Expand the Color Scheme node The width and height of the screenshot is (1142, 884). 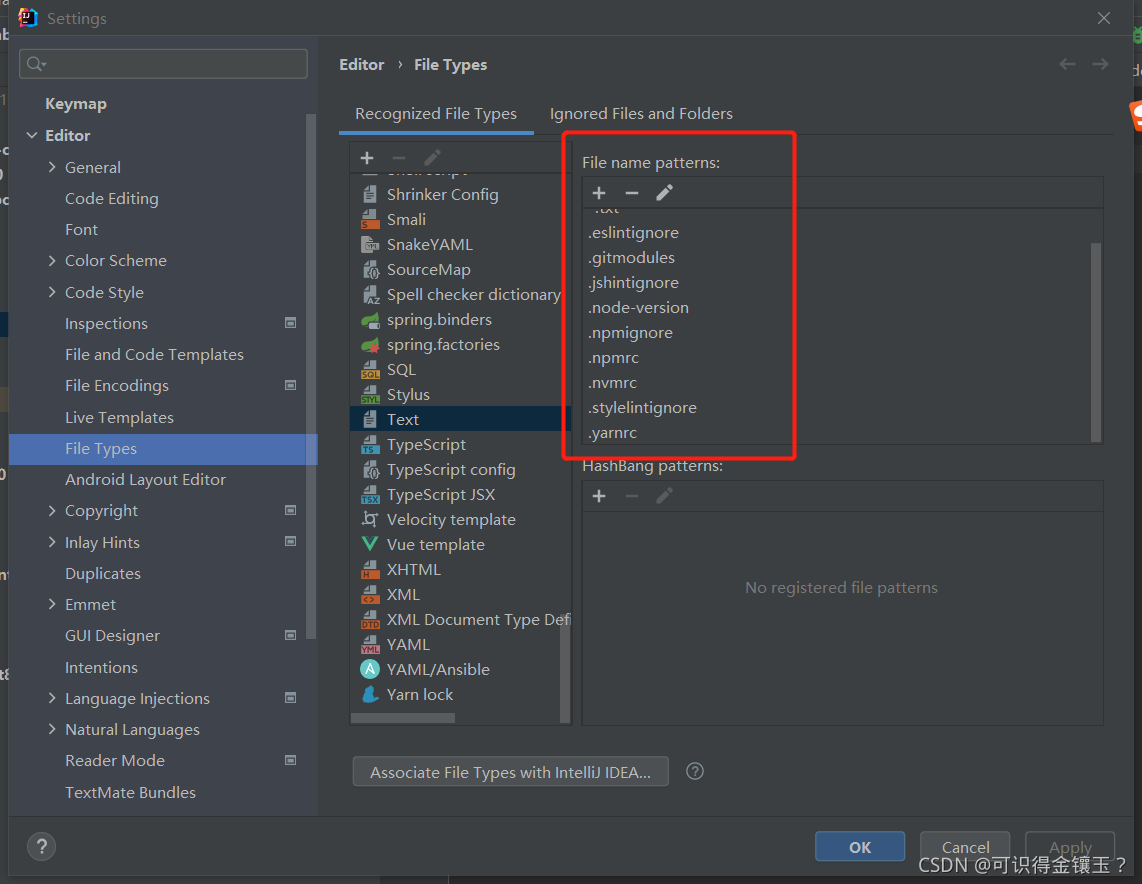pyautogui.click(x=52, y=260)
